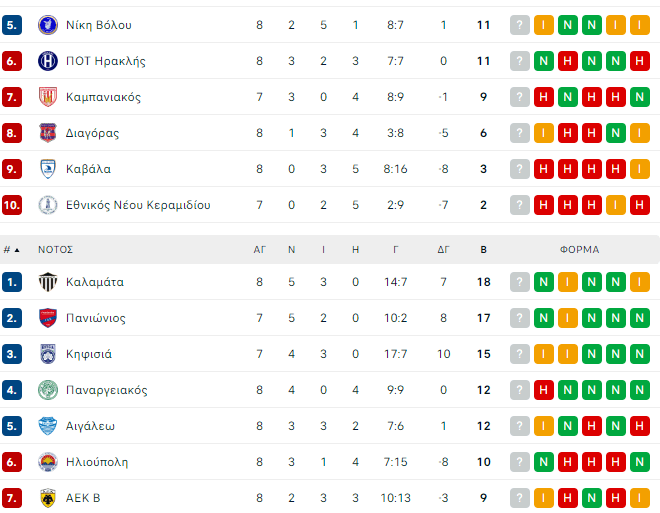660x513 pixels.
Task: Click the ΠΟΤ Ηρακλής team logo
Action: click(x=48, y=61)
